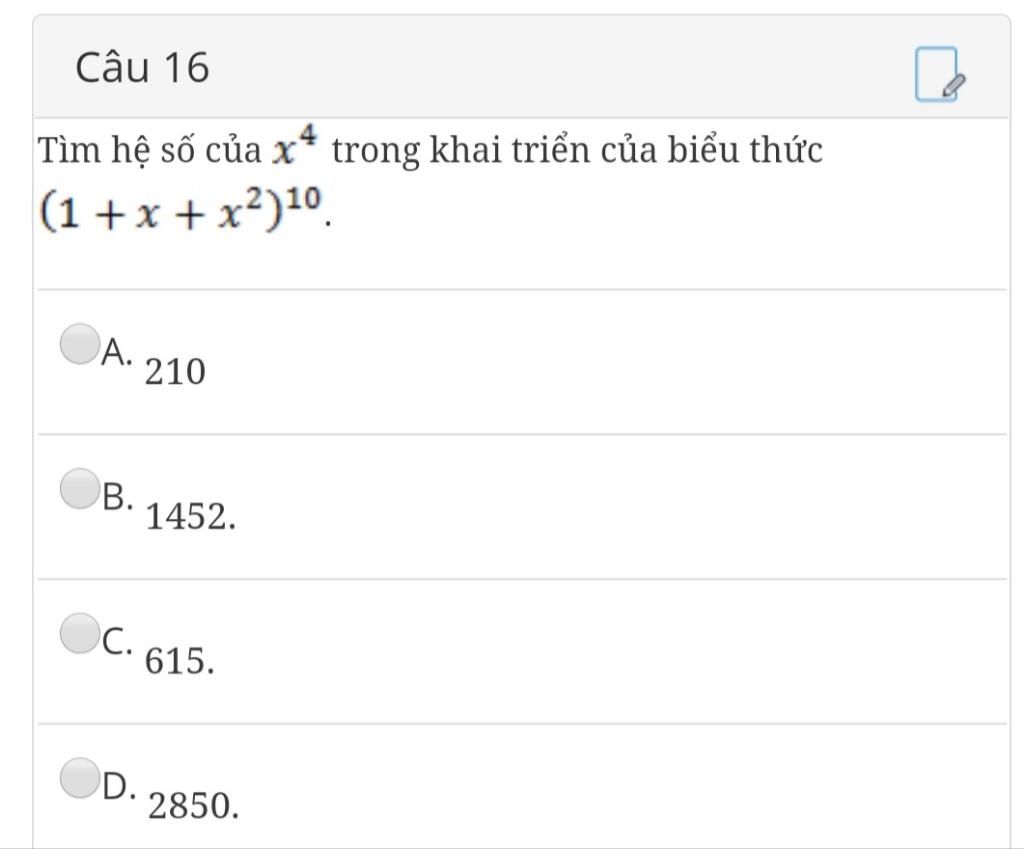Select radio button for answer A
Screen dimensions: 1024x849
pos(80,343)
